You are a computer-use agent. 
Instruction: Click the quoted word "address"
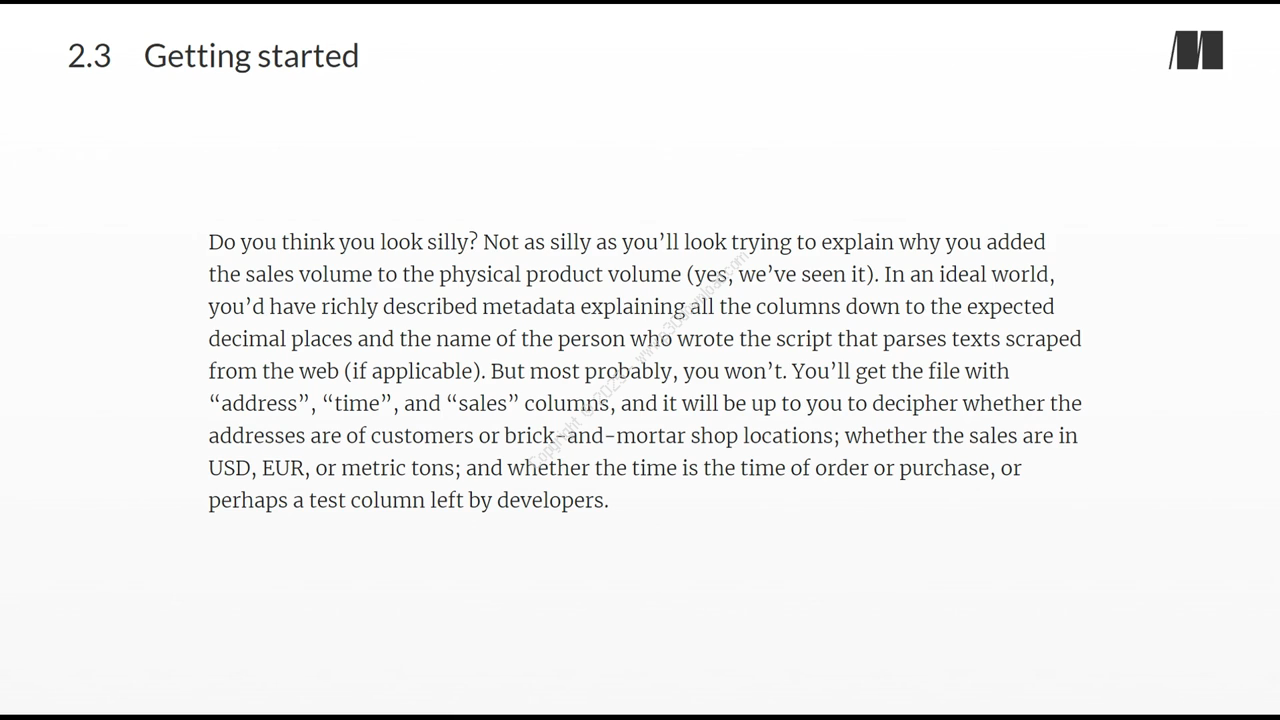(259, 403)
